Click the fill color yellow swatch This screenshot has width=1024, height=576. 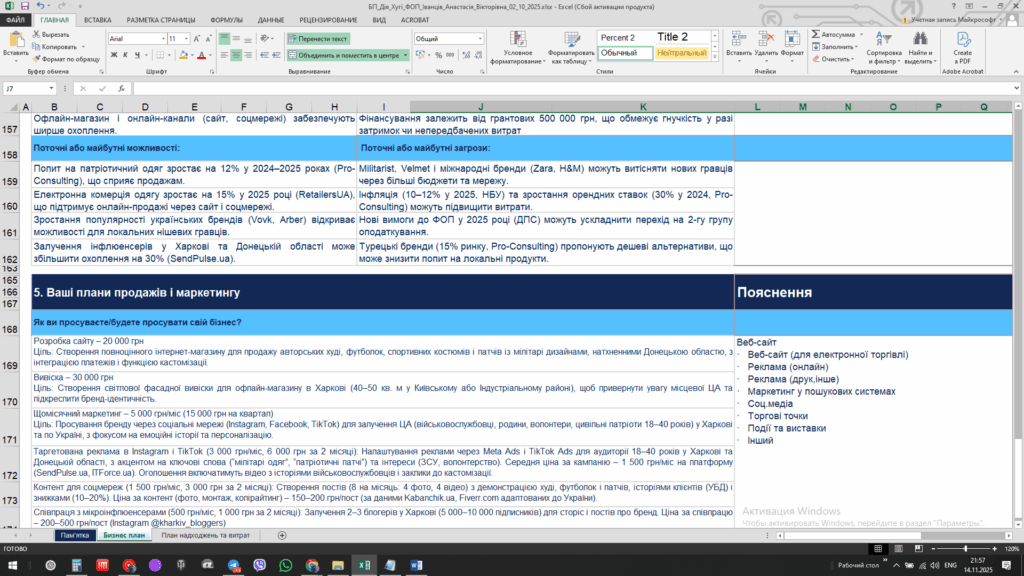(183, 55)
